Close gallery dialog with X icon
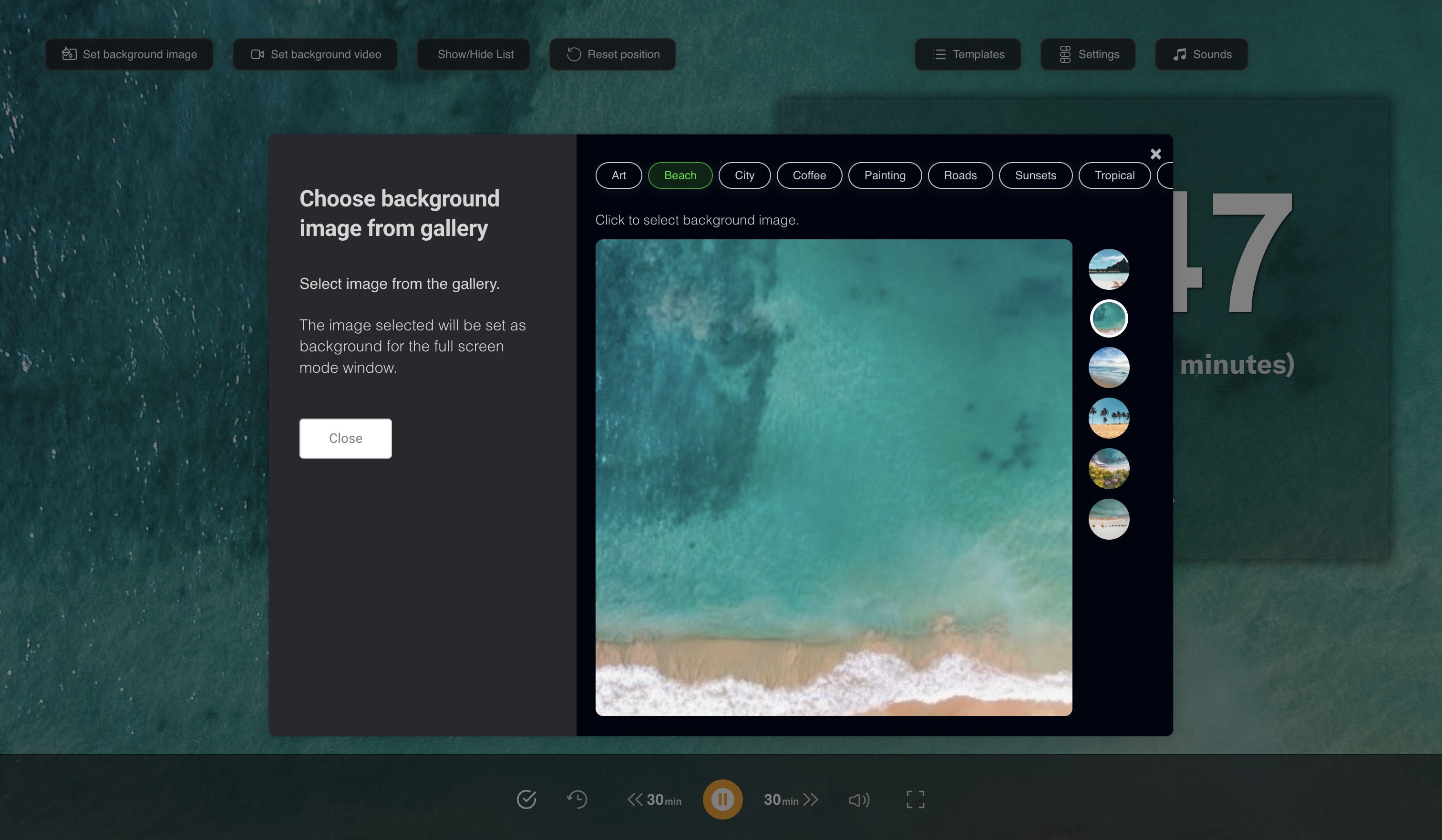 click(1155, 154)
